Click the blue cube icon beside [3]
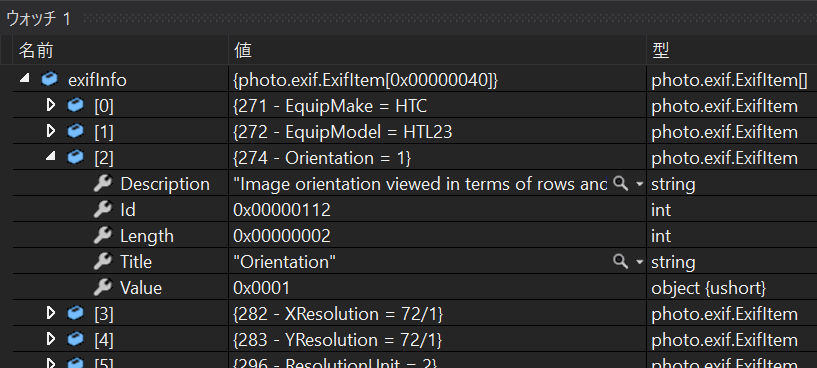 pos(76,313)
